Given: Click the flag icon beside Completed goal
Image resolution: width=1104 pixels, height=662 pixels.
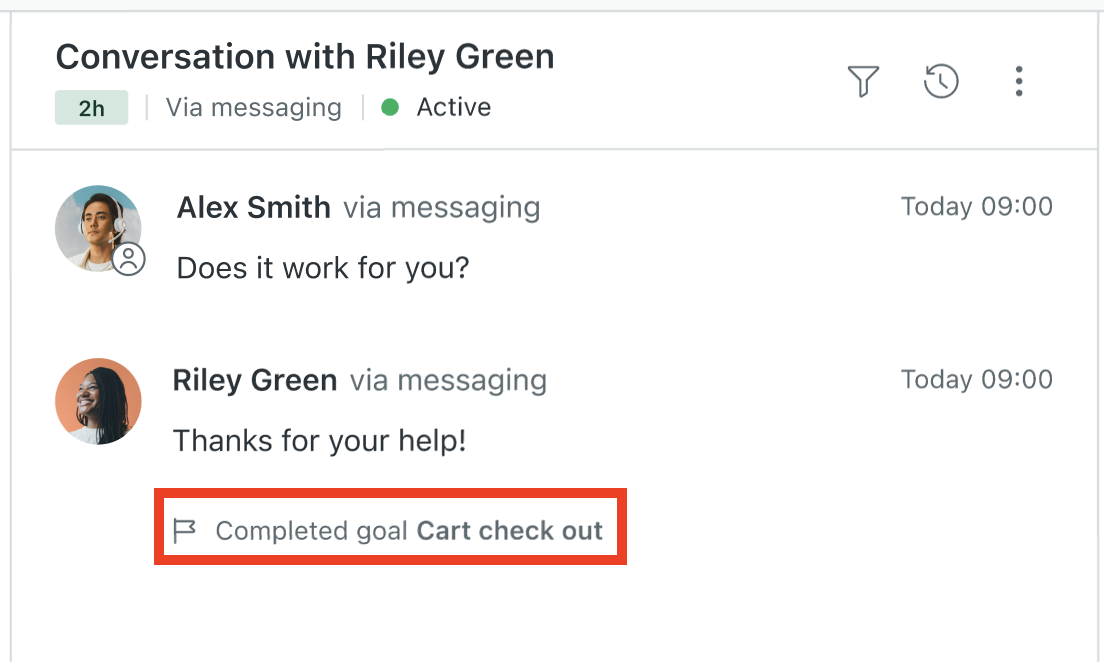Looking at the screenshot, I should pyautogui.click(x=185, y=530).
